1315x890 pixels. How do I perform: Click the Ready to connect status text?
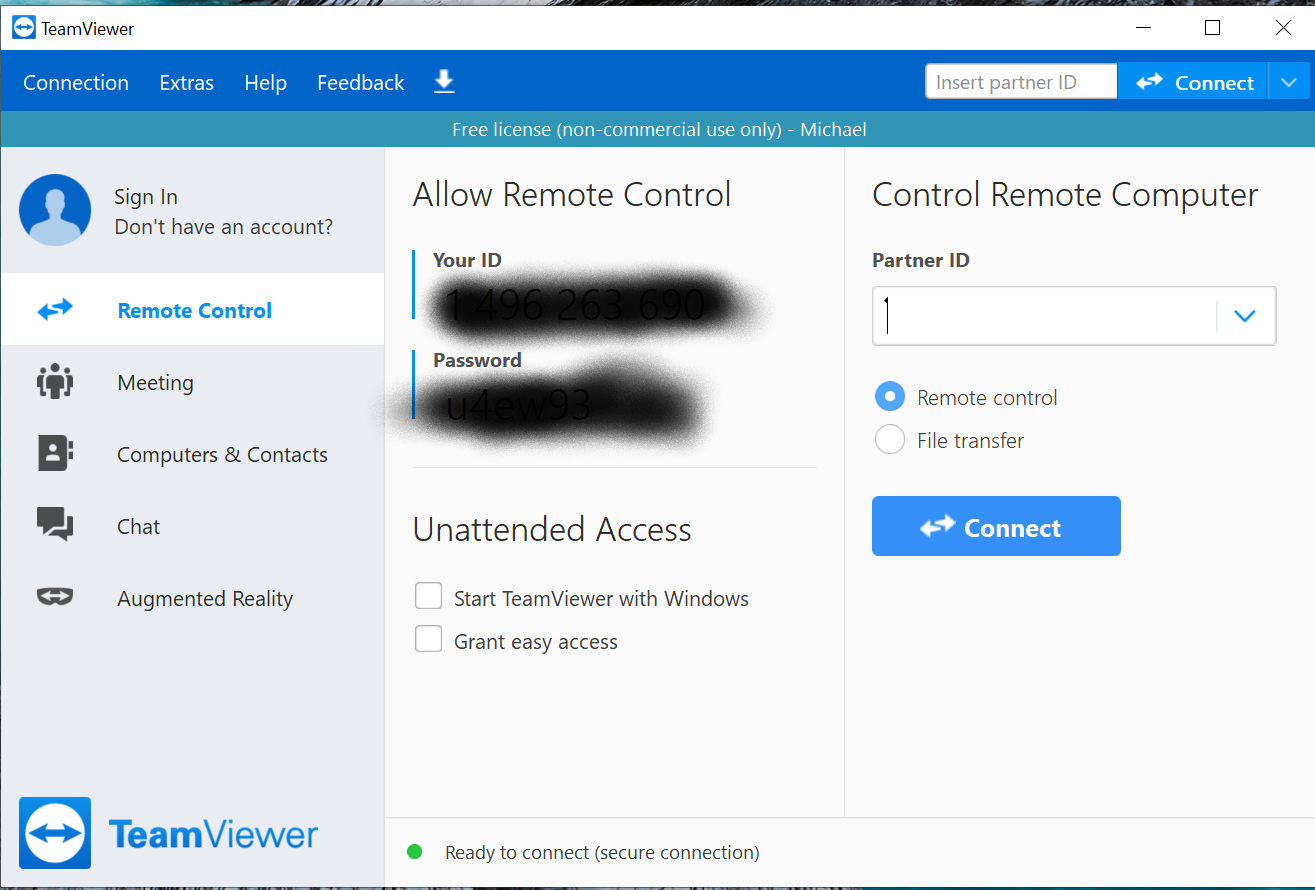[602, 852]
